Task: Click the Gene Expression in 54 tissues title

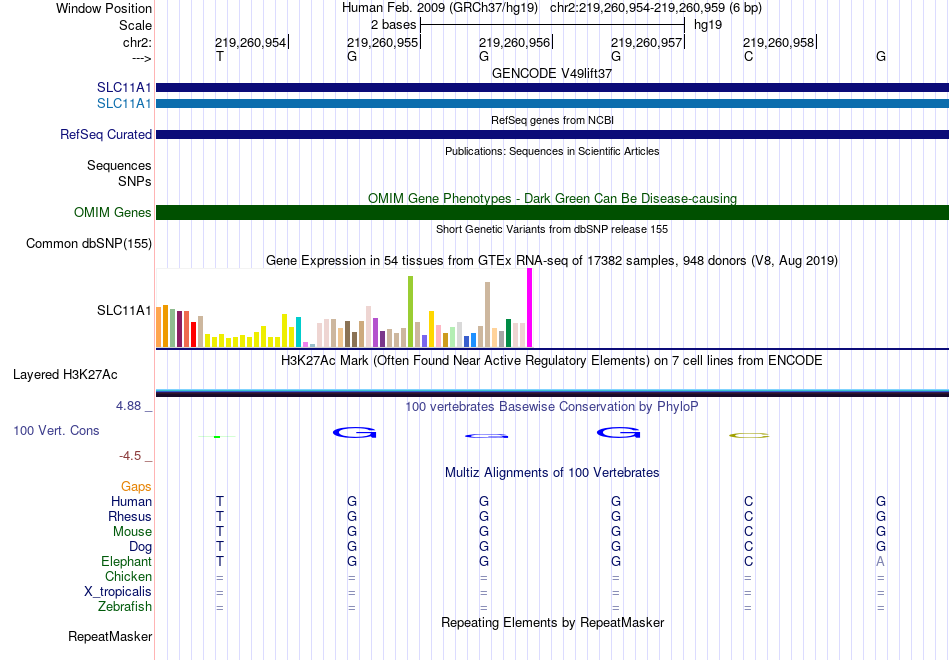Action: click(552, 261)
